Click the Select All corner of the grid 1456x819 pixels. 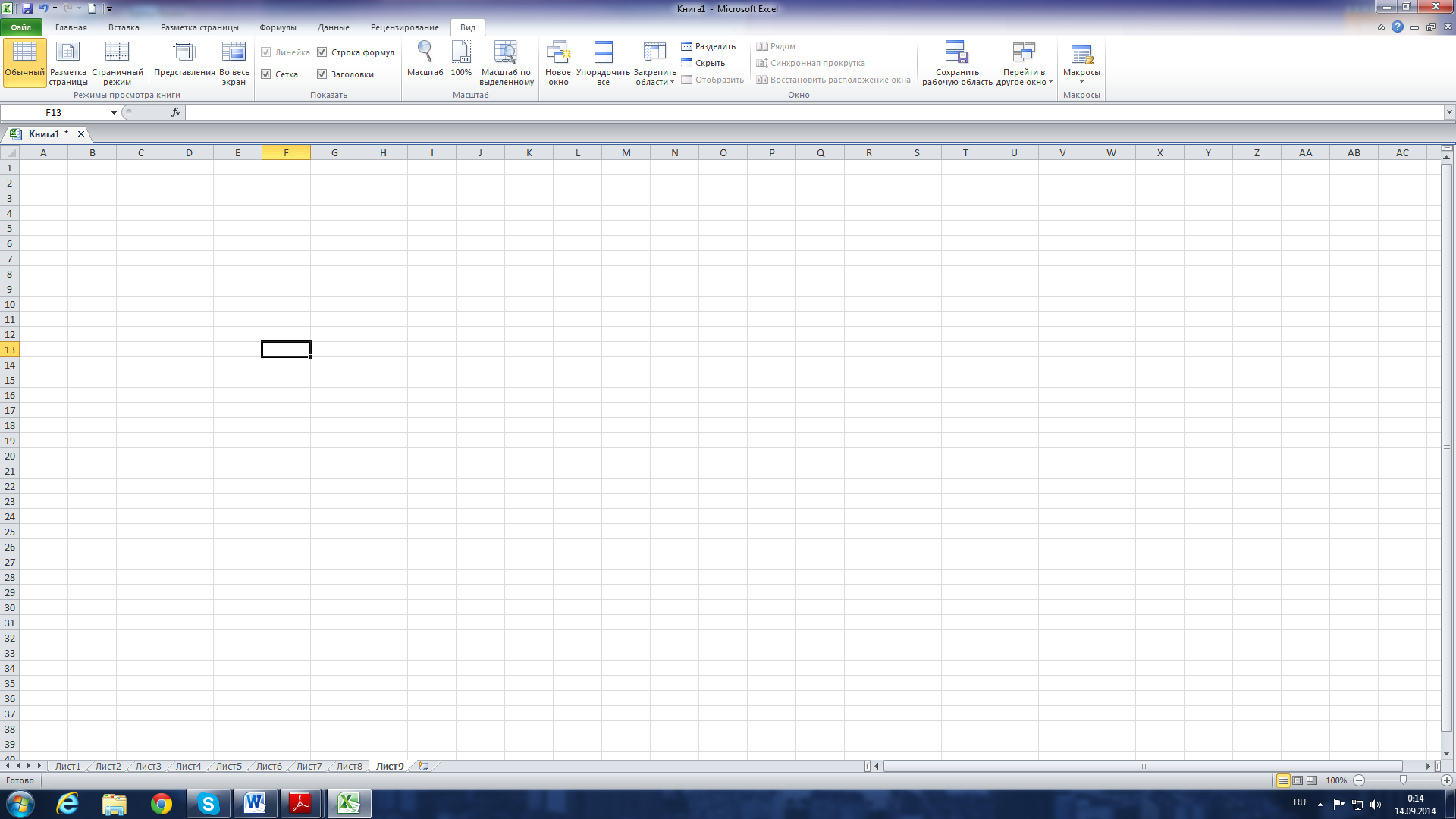(10, 152)
